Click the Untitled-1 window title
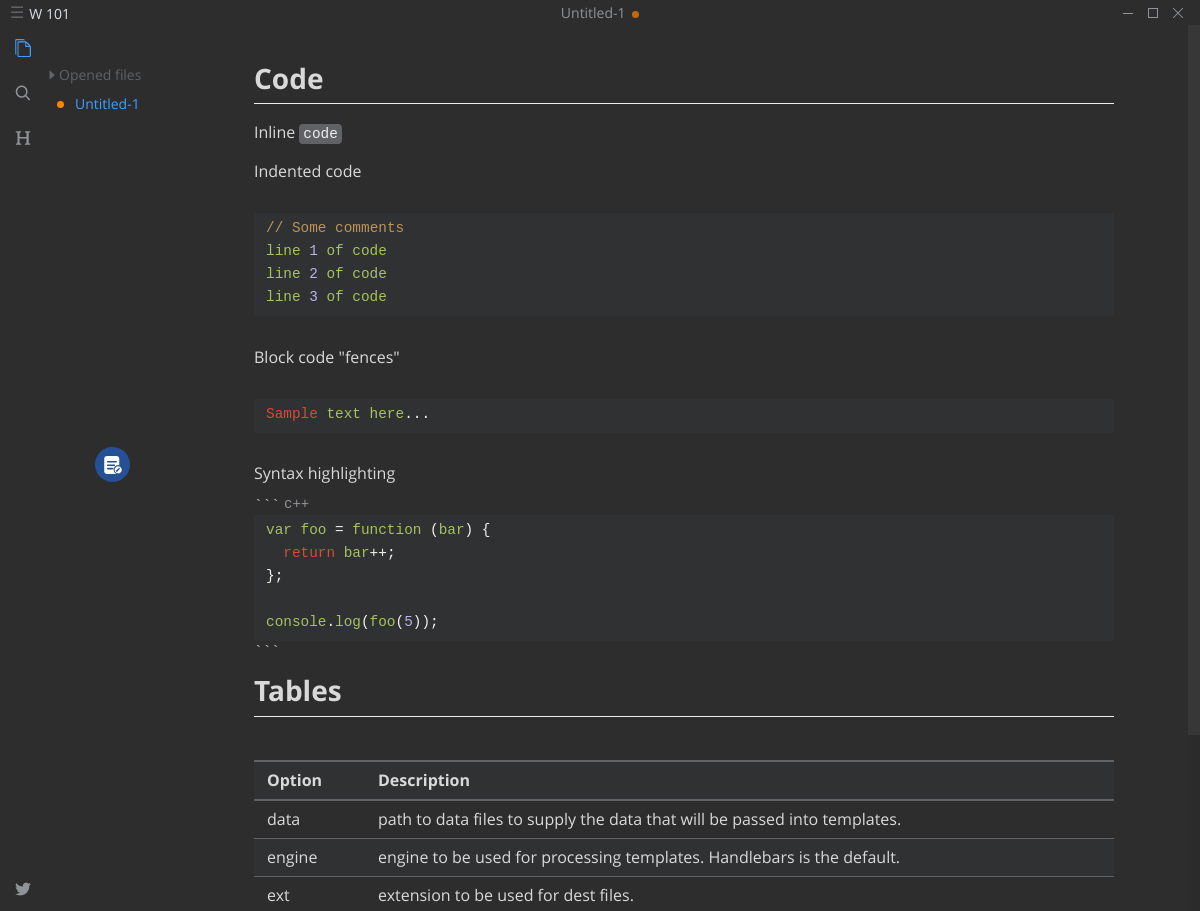 (592, 13)
